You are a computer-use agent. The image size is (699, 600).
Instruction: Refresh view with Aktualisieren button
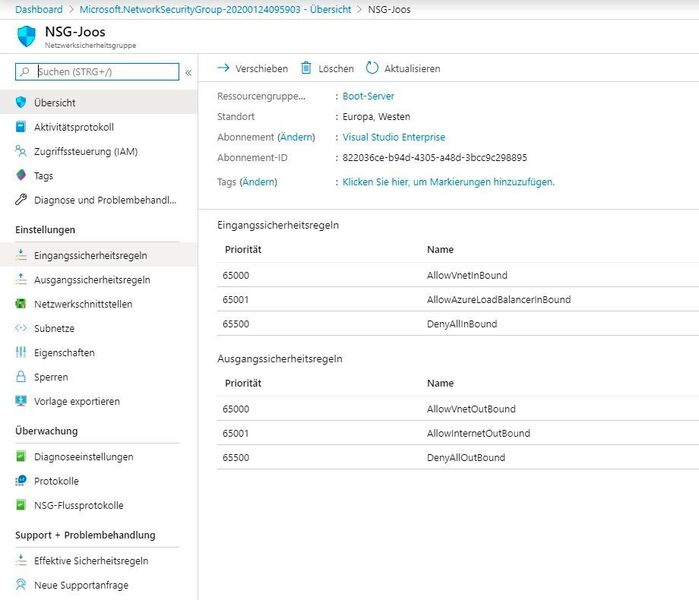point(403,68)
